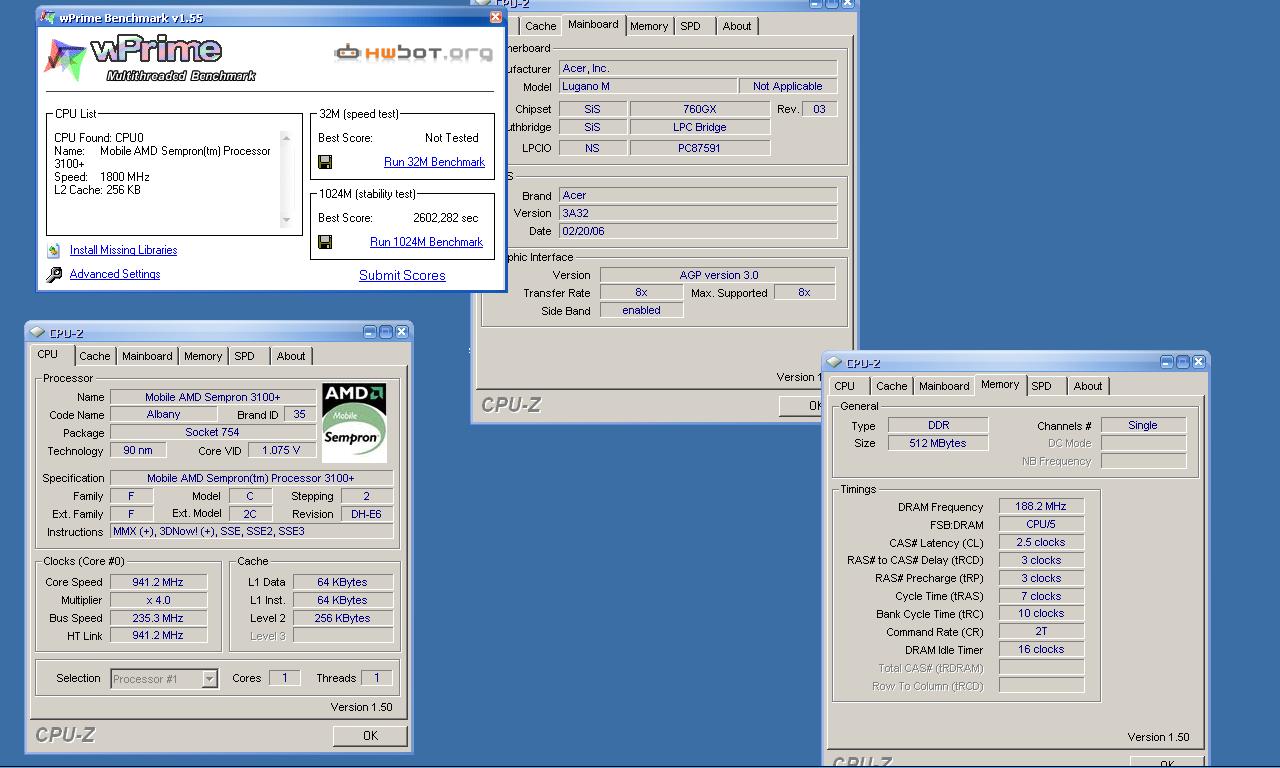1280x768 pixels.
Task: Select Cache tab in Memory window
Action: tap(892, 386)
